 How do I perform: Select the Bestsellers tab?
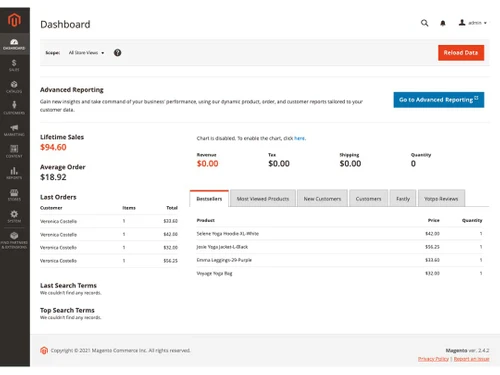point(209,199)
